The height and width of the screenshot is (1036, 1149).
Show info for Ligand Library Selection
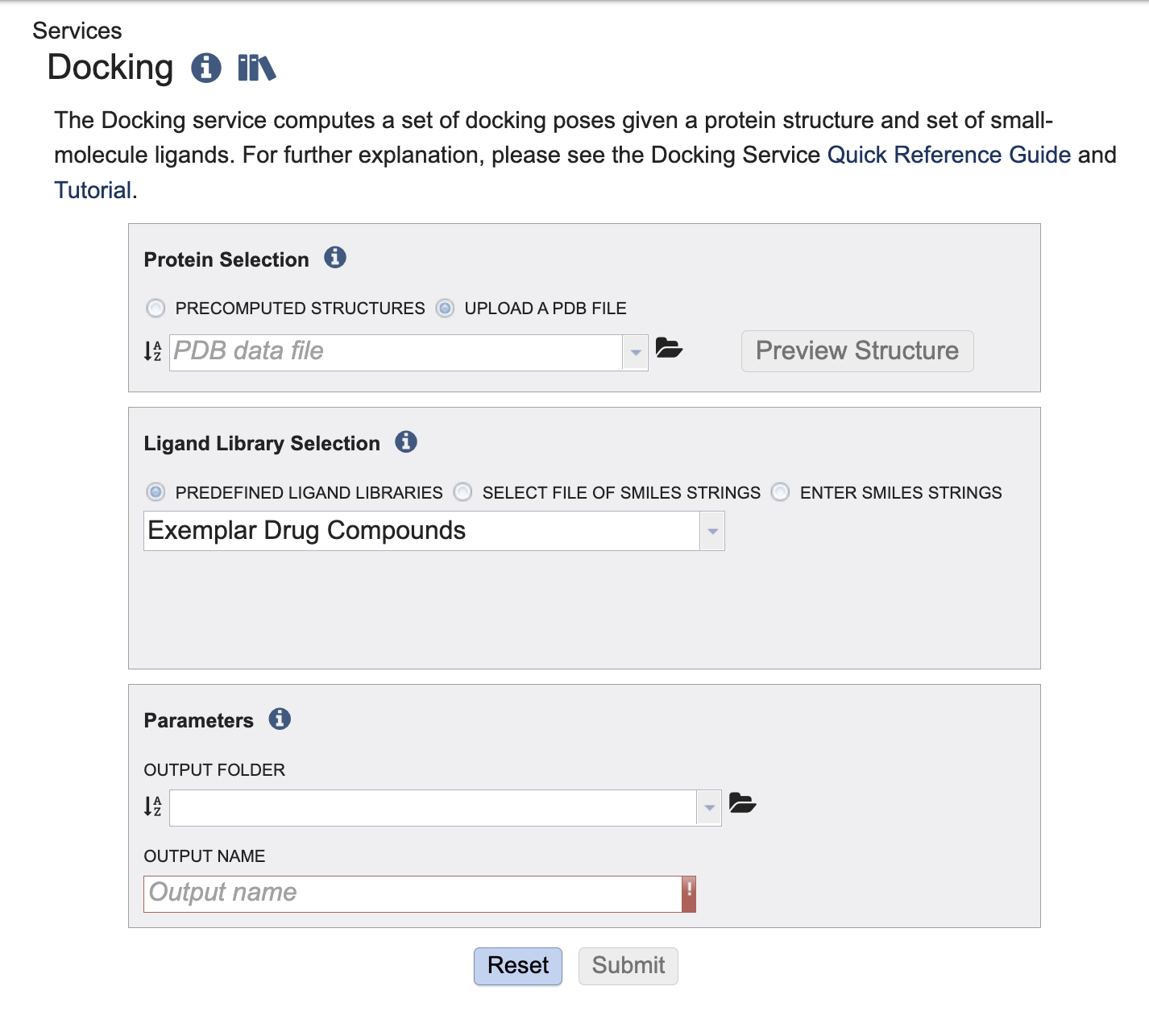tap(406, 441)
